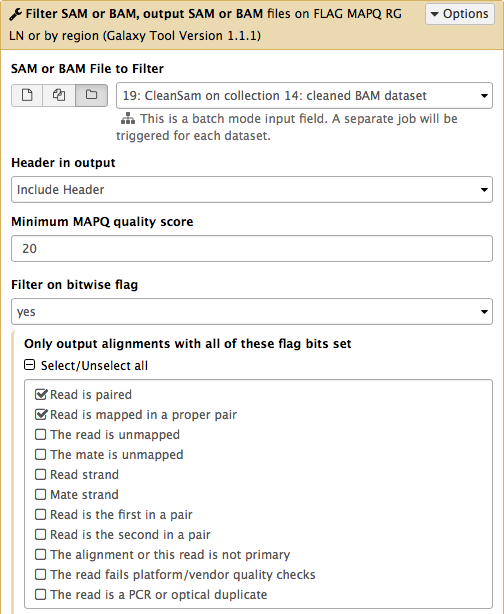504x614 pixels.
Task: Click the wrench tool icon in header
Action: [16, 15]
